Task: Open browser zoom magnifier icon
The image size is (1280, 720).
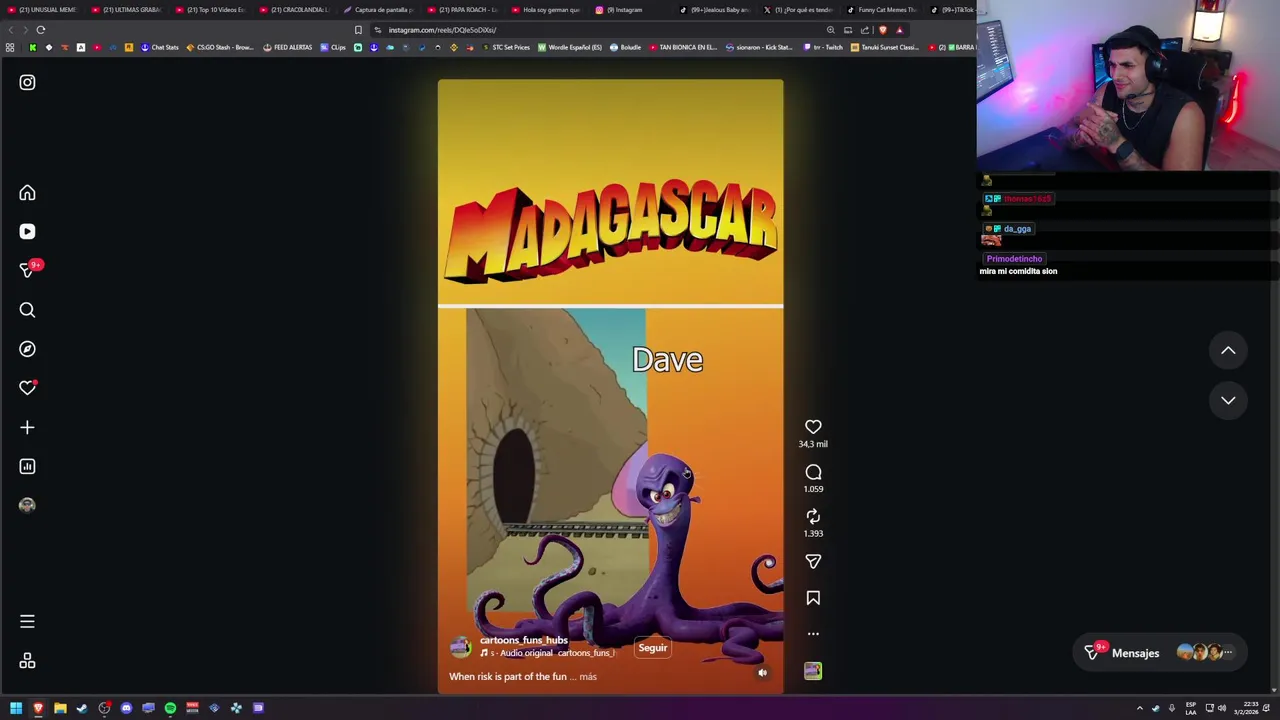Action: pyautogui.click(x=830, y=30)
